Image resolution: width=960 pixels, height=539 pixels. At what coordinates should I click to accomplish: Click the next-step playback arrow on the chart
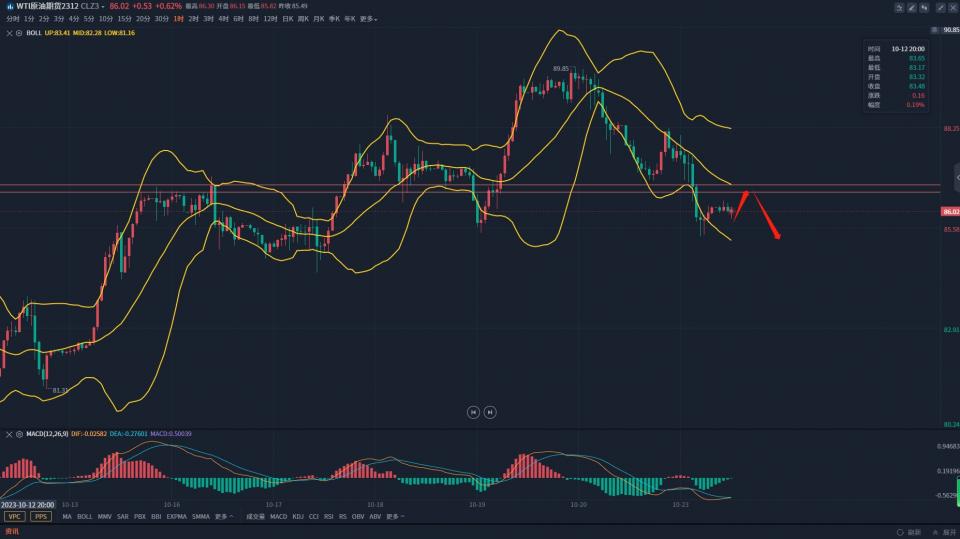(490, 412)
